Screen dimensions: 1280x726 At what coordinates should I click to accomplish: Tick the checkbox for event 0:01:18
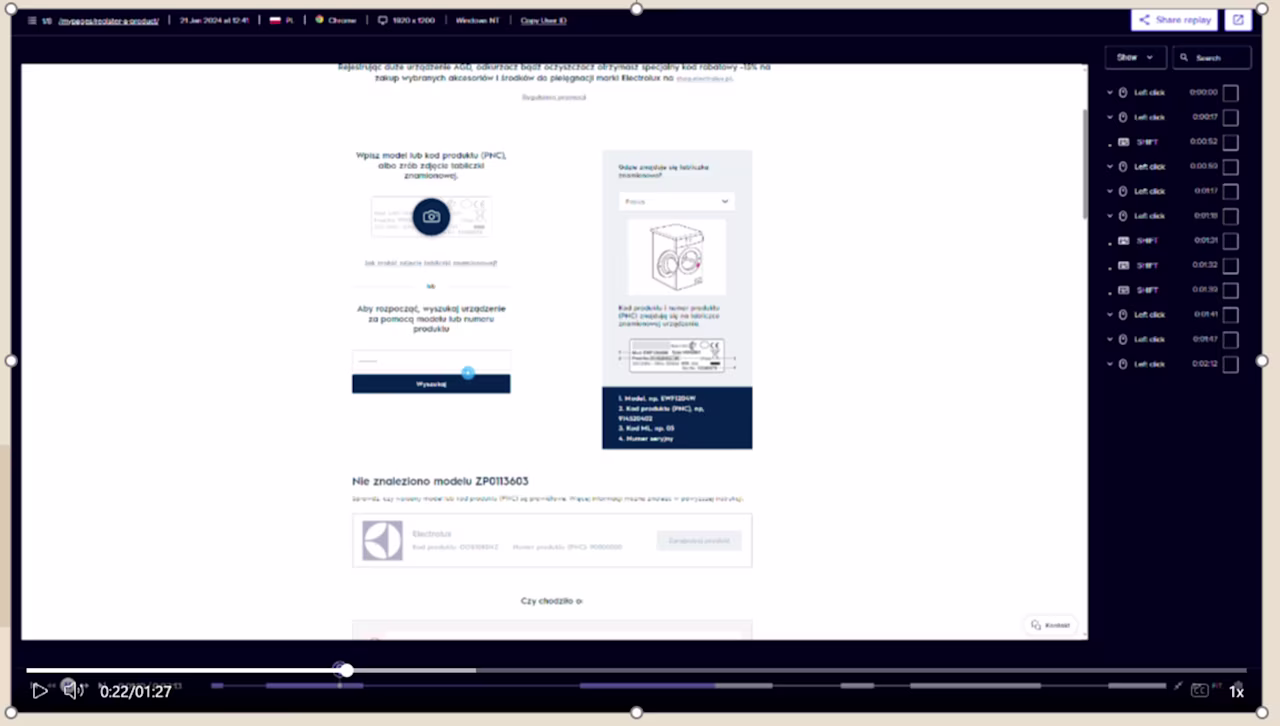coord(1231,216)
